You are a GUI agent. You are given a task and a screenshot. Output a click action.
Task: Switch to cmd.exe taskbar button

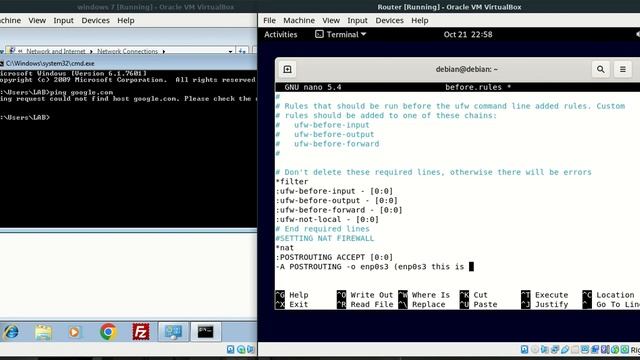tap(206, 332)
